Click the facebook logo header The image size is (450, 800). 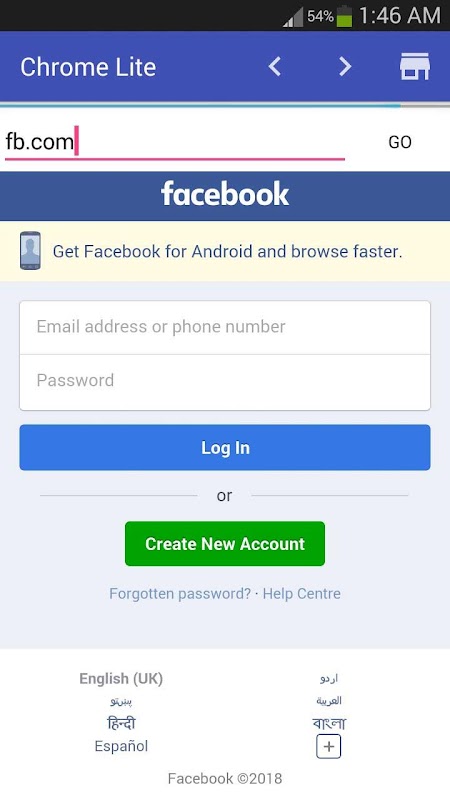click(x=225, y=194)
